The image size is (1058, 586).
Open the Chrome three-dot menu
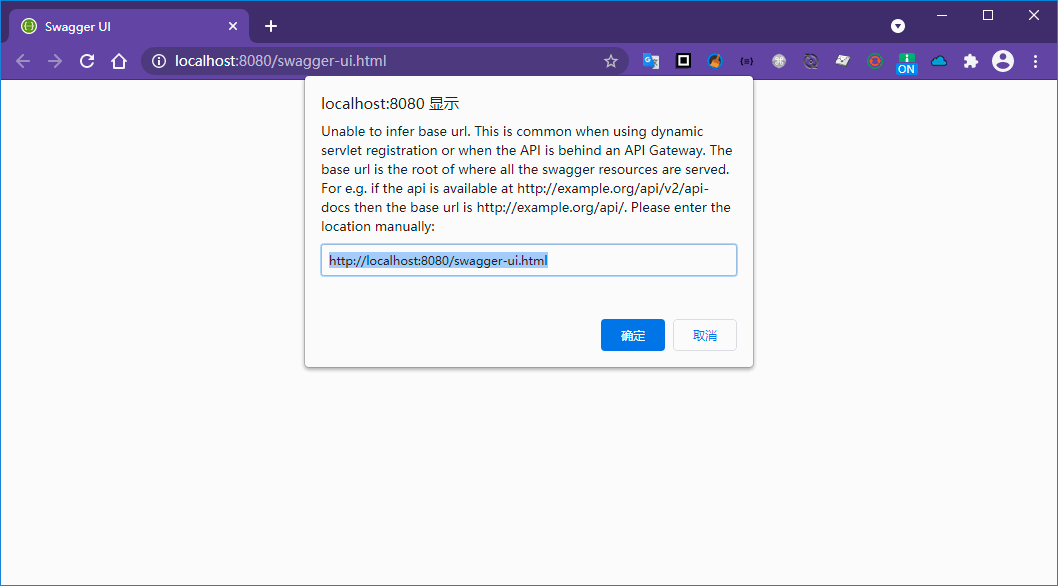(x=1035, y=61)
